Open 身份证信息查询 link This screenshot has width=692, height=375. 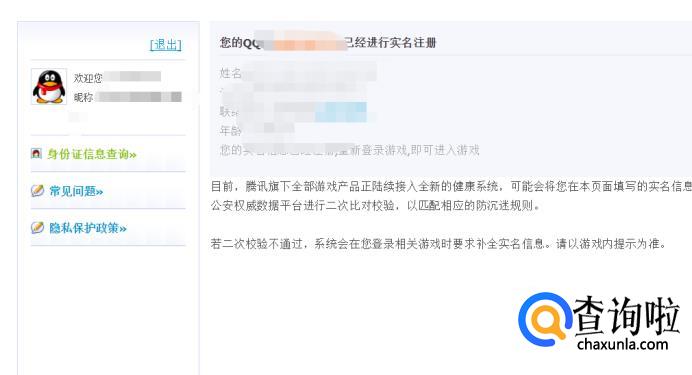92,154
